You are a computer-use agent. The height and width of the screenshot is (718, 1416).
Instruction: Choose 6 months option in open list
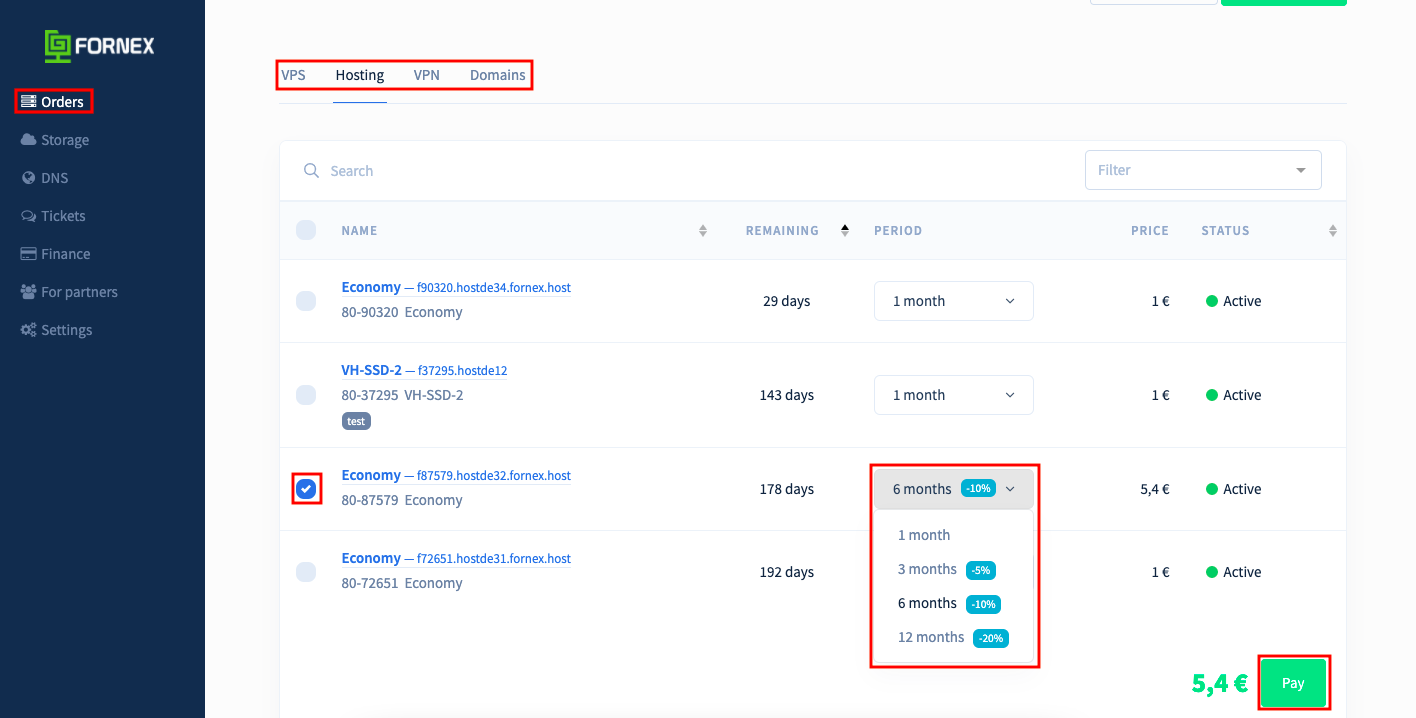pyautogui.click(x=949, y=603)
